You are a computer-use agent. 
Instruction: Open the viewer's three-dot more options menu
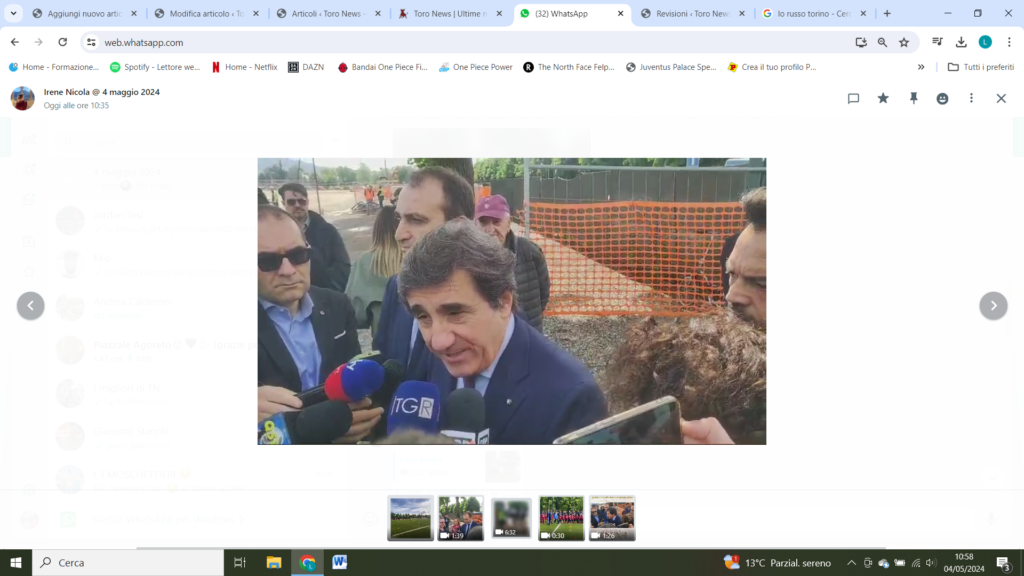pyautogui.click(x=971, y=98)
